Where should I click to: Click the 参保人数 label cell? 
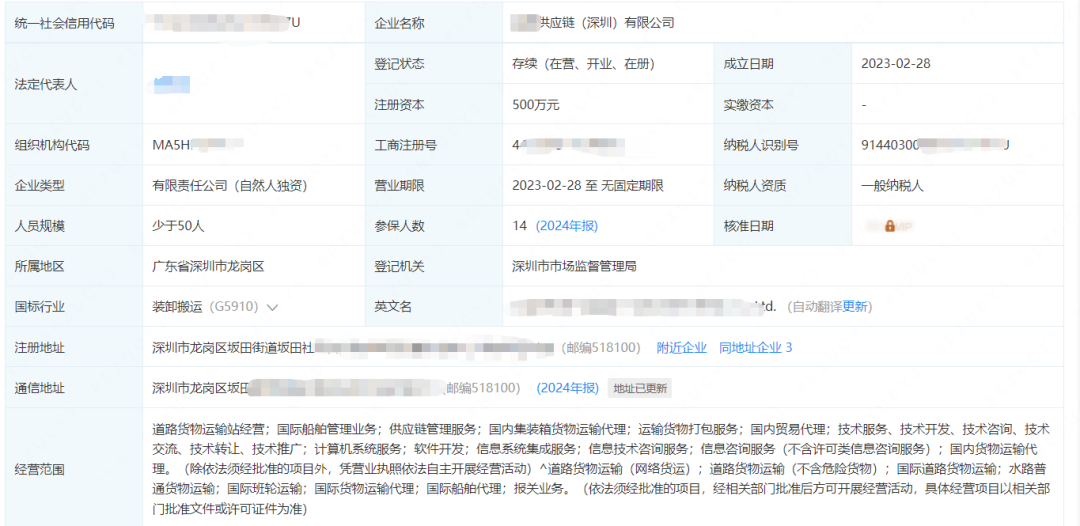coord(434,226)
